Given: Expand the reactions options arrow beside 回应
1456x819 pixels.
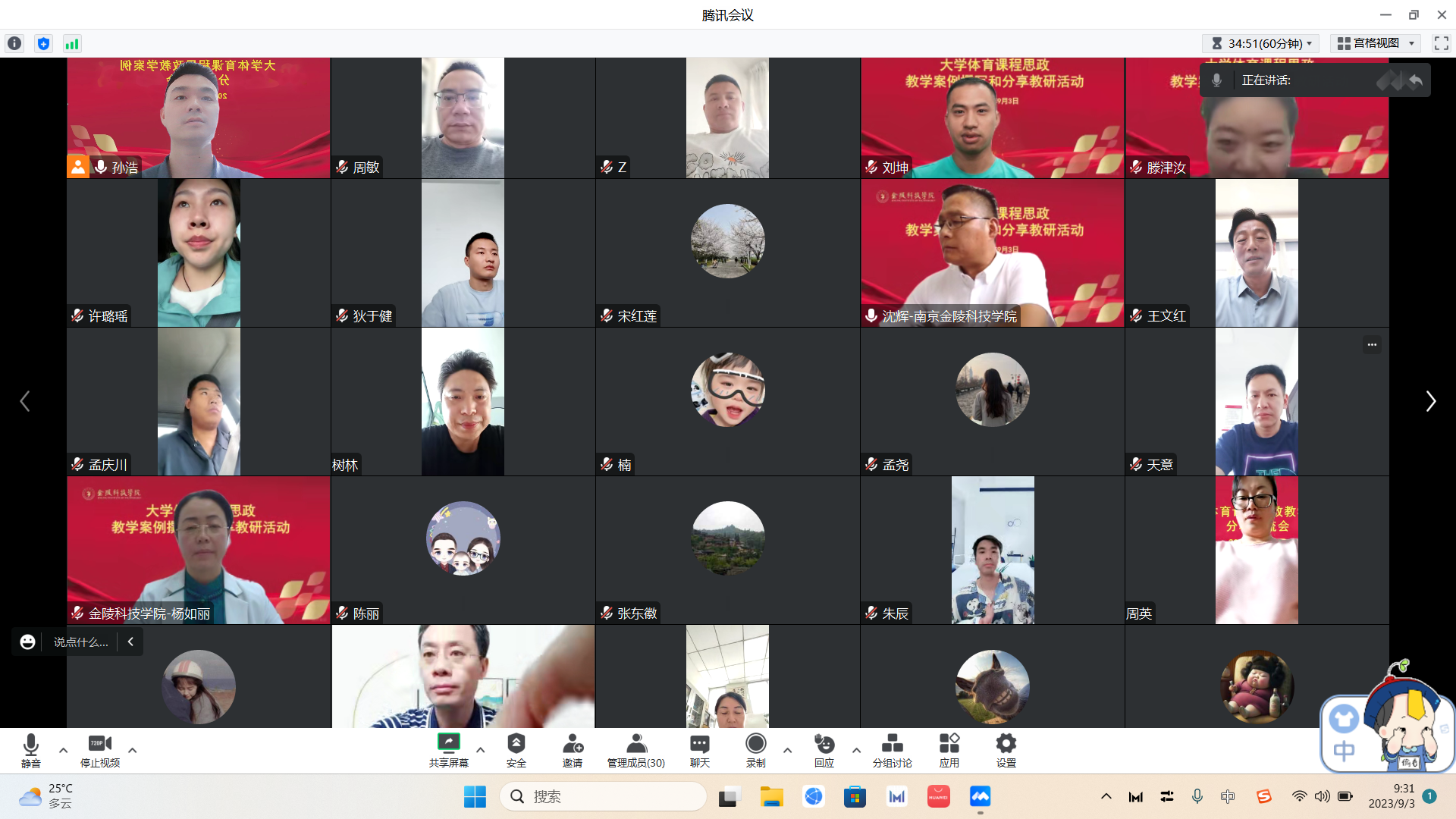Looking at the screenshot, I should [856, 750].
